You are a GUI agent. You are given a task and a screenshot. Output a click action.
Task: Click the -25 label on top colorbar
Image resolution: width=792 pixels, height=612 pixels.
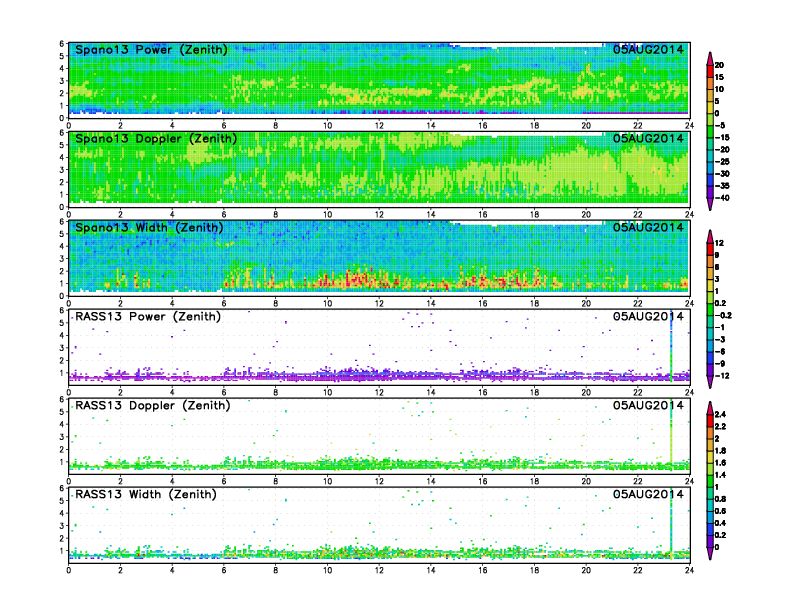[722, 162]
